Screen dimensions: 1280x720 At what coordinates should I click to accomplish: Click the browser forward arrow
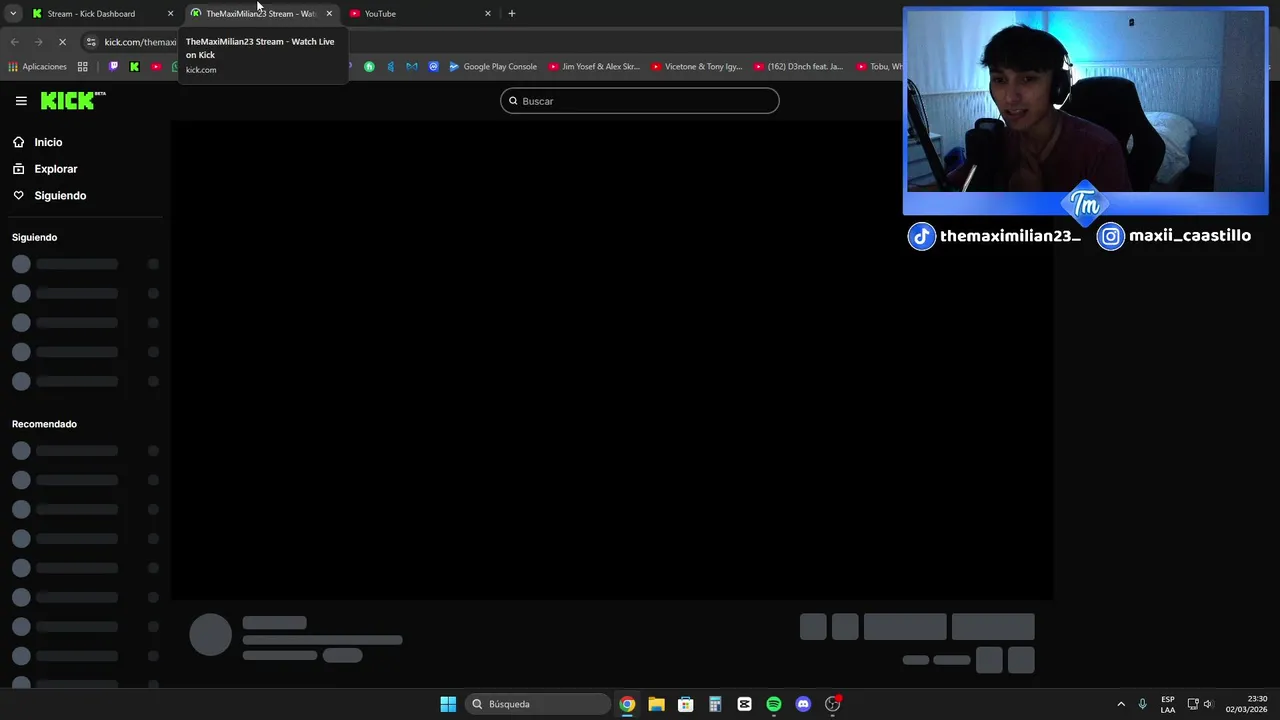pos(38,42)
